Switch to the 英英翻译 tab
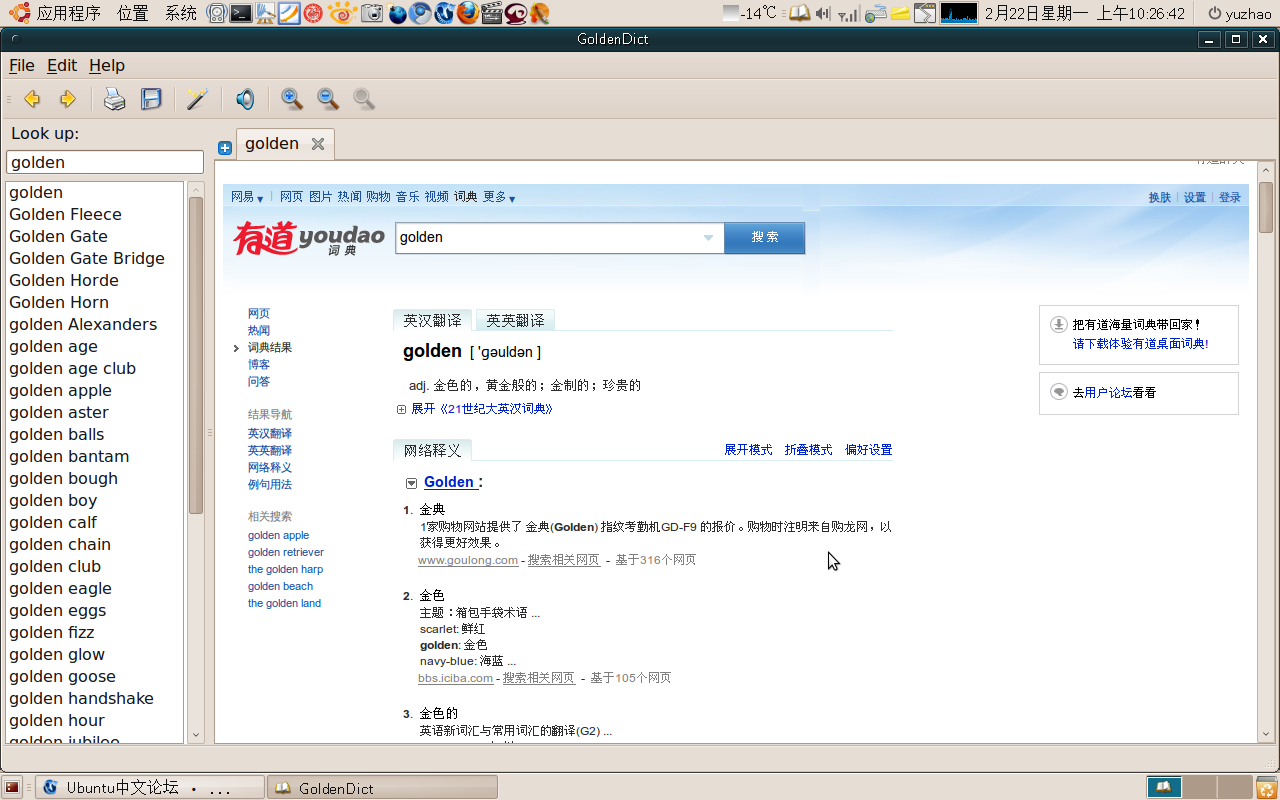Viewport: 1280px width, 800px height. [516, 320]
